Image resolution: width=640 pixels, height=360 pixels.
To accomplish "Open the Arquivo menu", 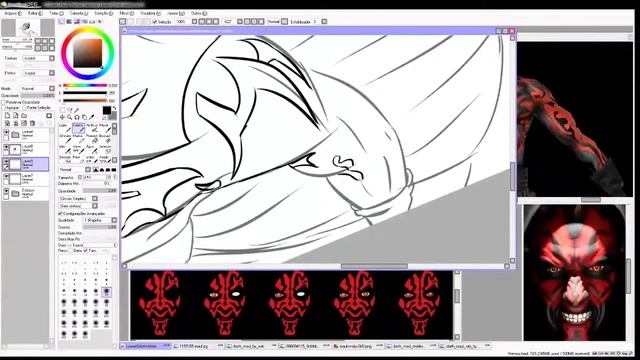I will tap(12, 13).
